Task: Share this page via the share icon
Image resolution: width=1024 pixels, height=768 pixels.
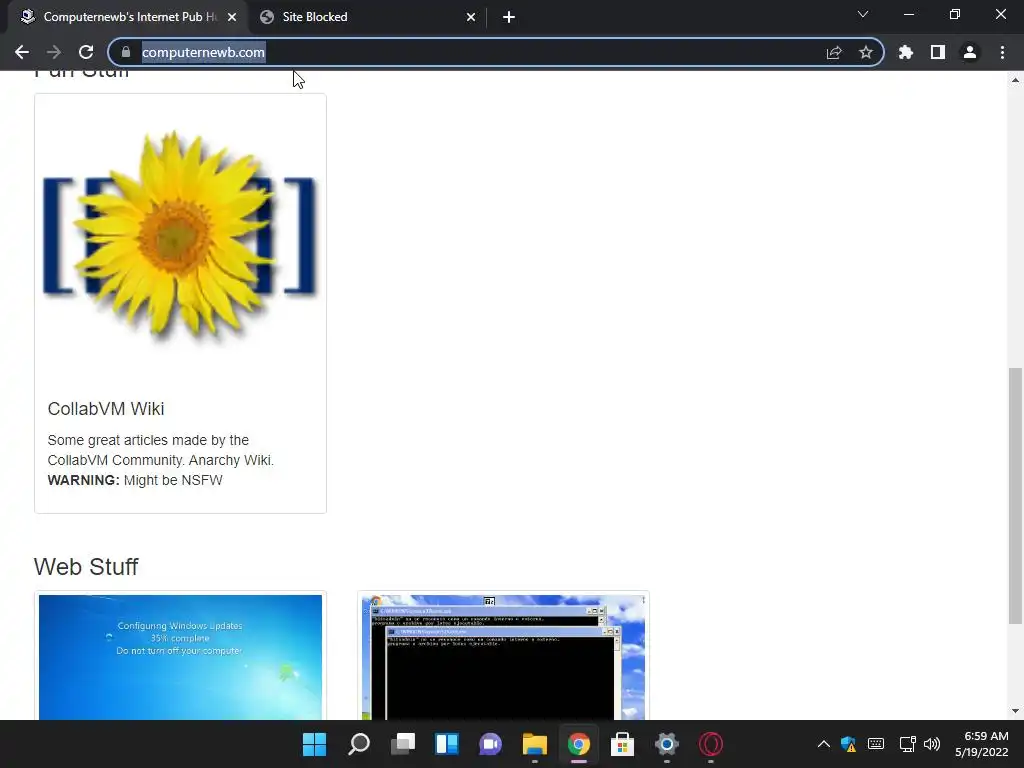Action: click(x=834, y=52)
